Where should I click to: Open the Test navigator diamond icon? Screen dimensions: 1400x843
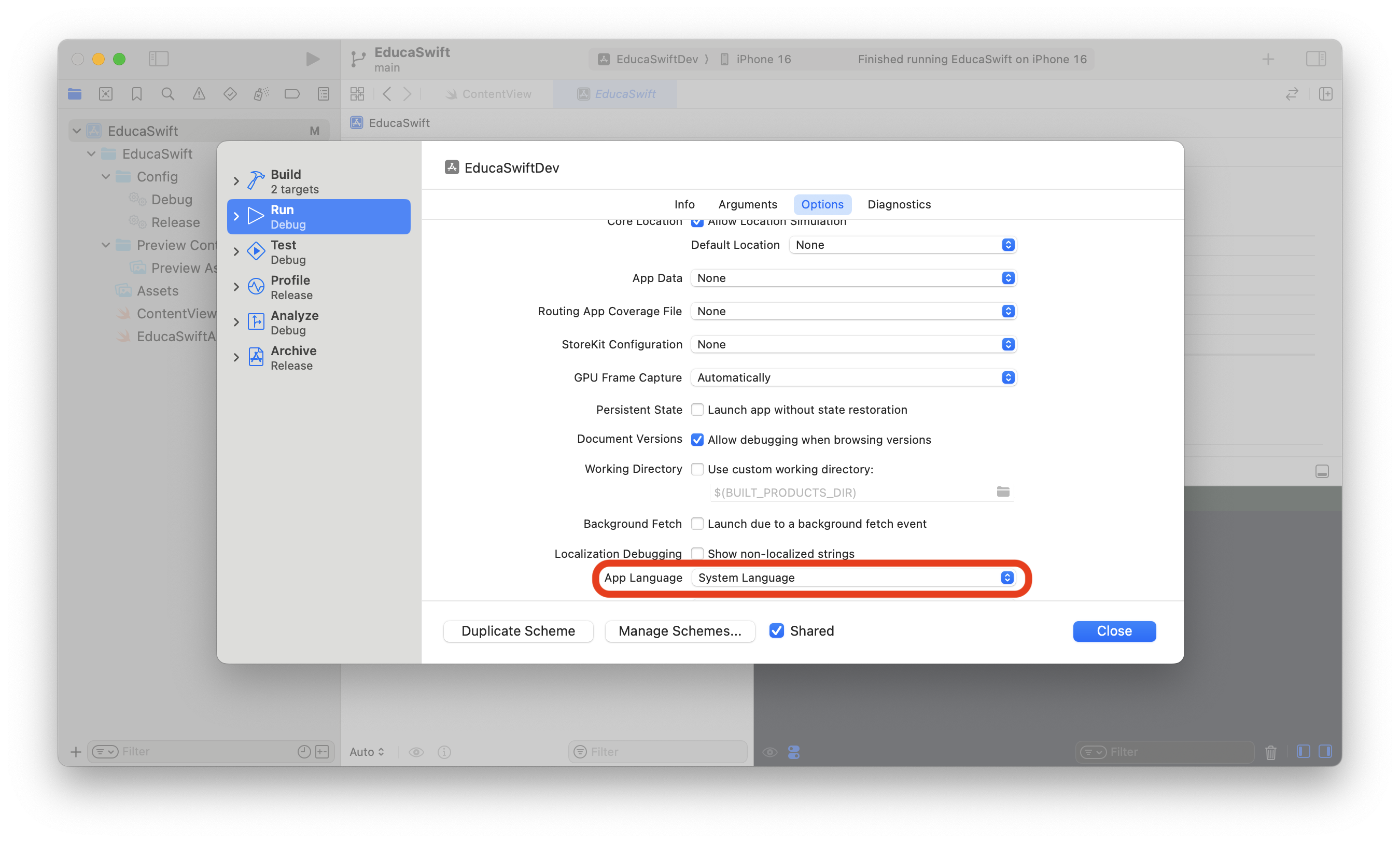230,94
